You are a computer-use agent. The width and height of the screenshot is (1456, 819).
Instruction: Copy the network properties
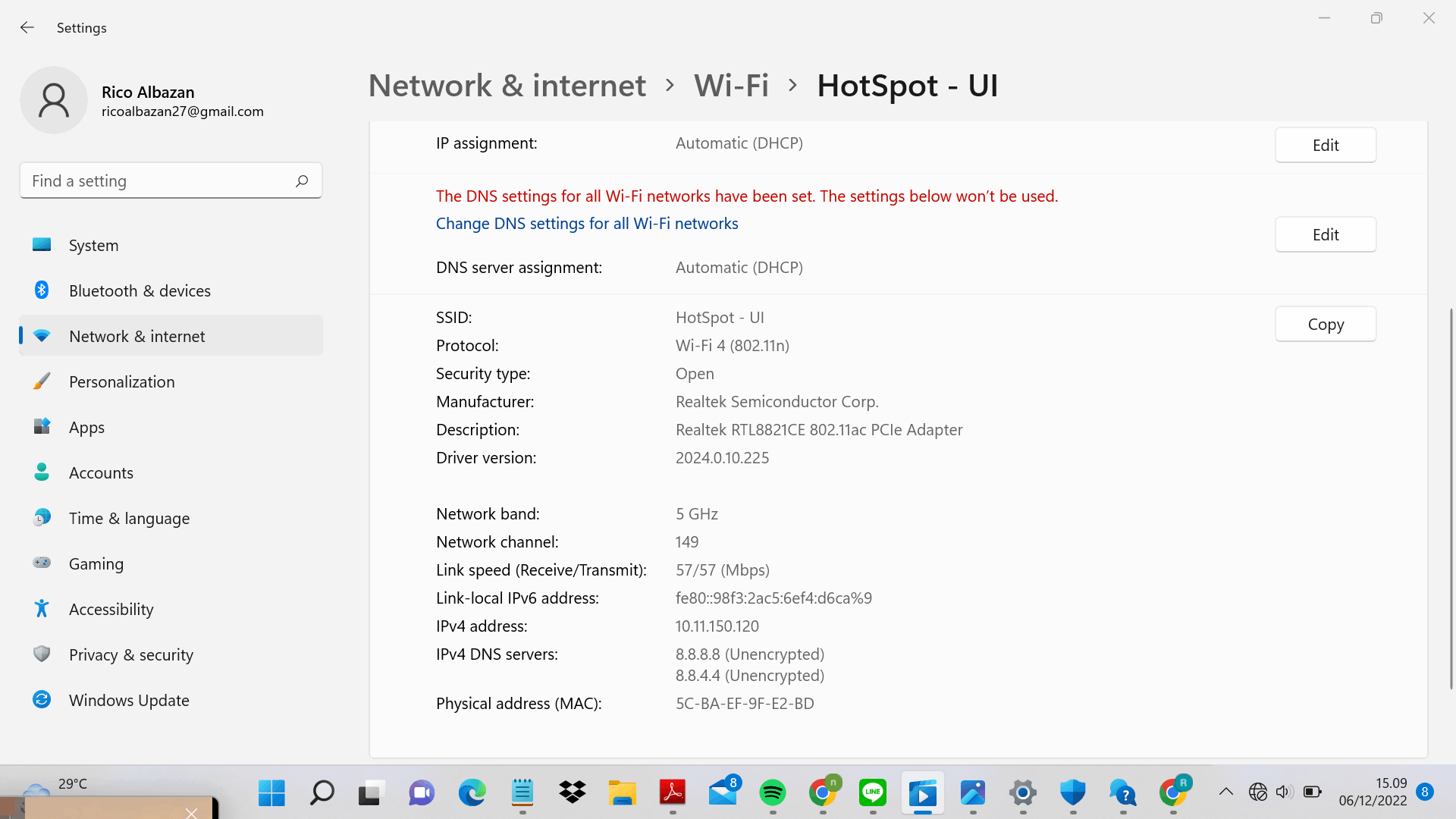1325,324
